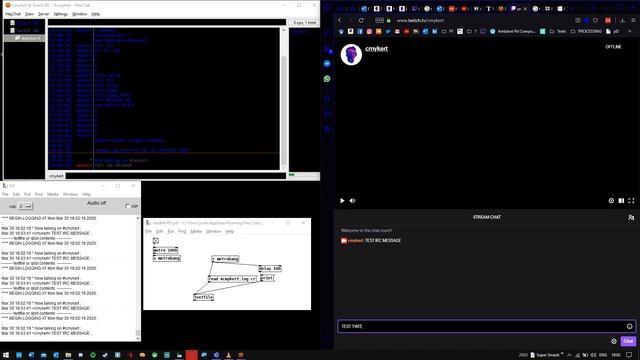640x360 pixels.
Task: Click the heart bookmark icon in address bar
Action: 596,20
